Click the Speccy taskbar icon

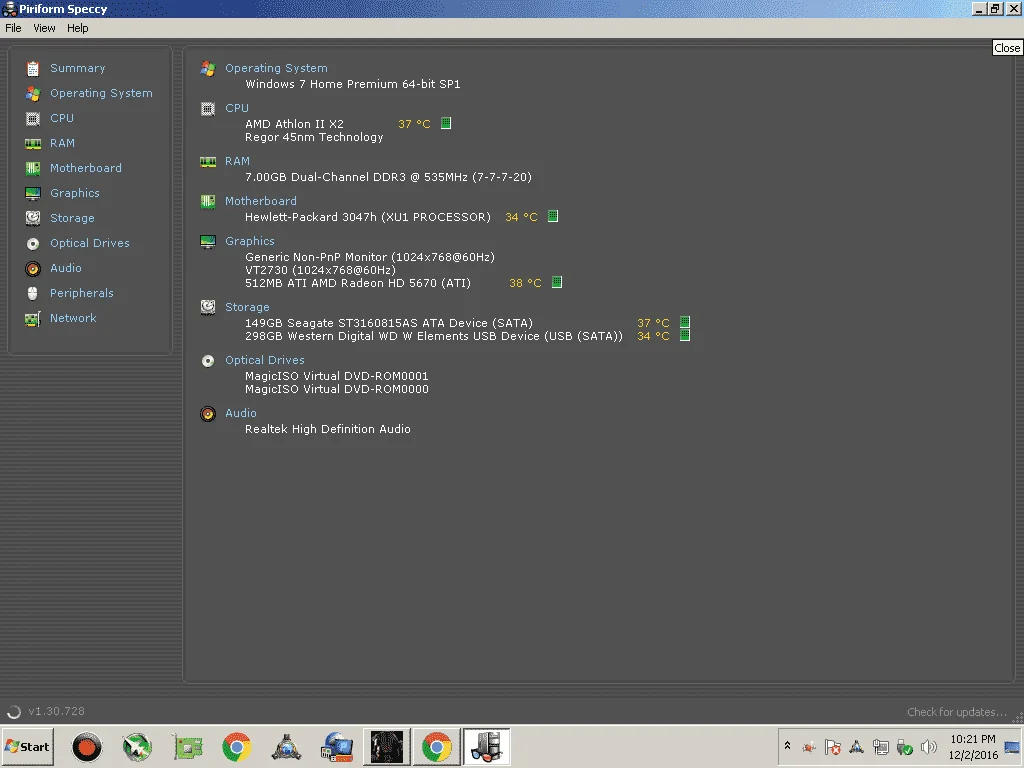[486, 747]
